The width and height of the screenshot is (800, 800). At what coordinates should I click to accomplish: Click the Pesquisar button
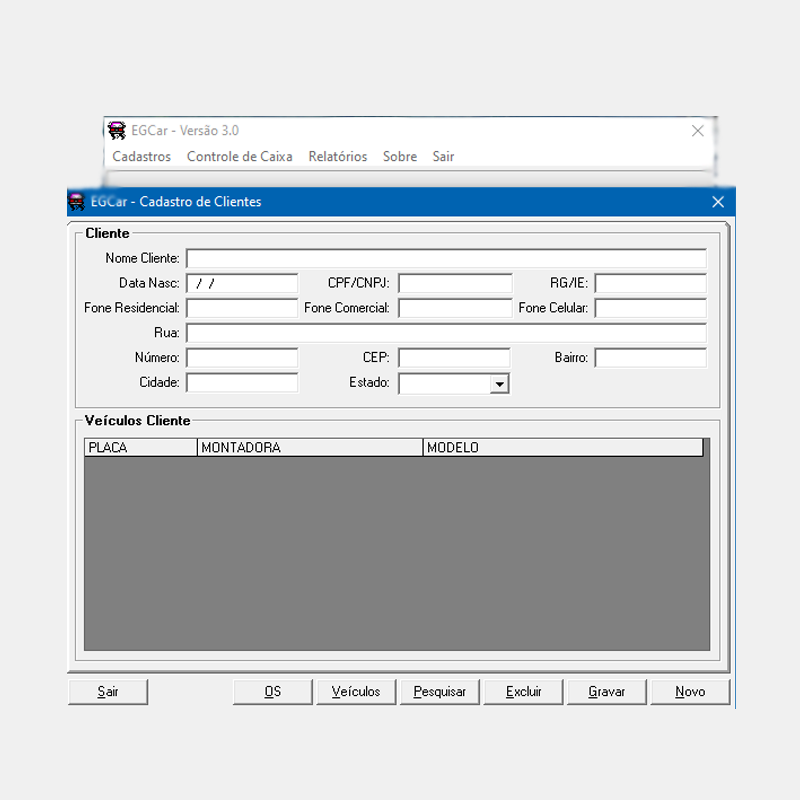[439, 692]
